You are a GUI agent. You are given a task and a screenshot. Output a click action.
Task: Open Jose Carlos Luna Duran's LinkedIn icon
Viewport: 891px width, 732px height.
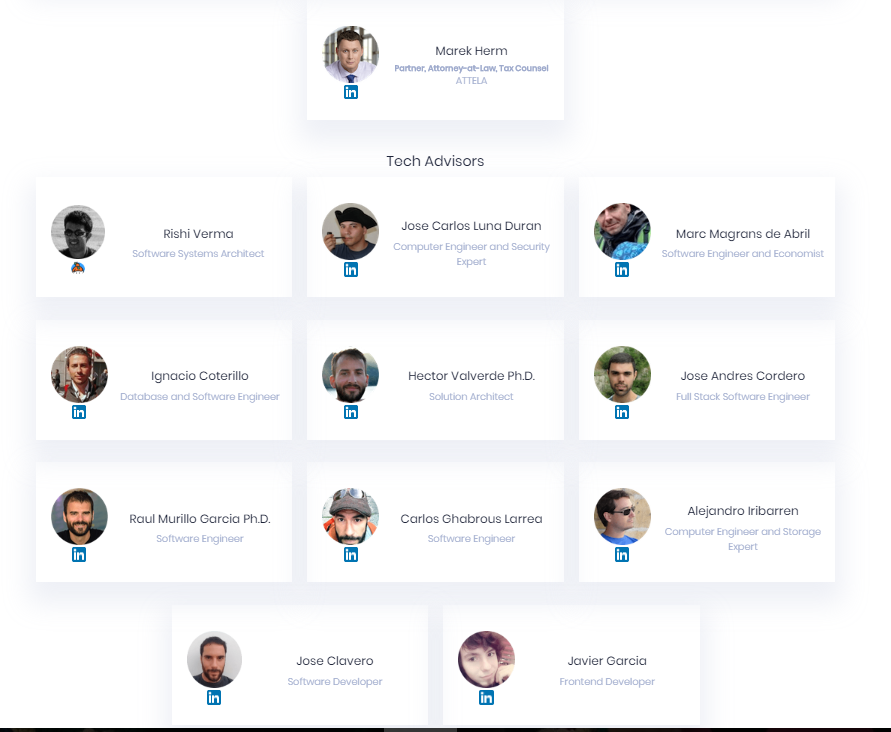pyautogui.click(x=351, y=270)
